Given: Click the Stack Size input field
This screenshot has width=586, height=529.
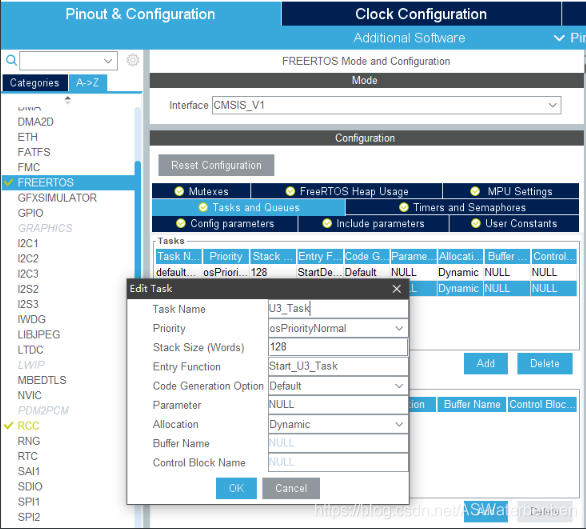Looking at the screenshot, I should click(338, 347).
